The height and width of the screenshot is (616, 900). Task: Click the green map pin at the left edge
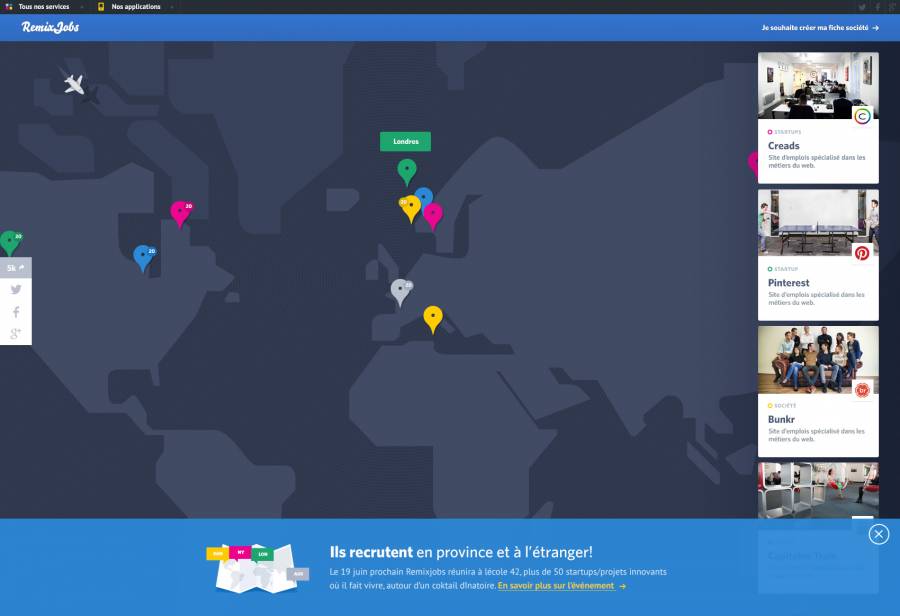9,242
